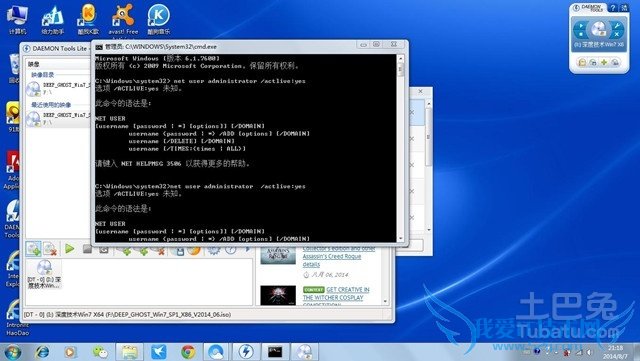Click the X unmount button on DAEMON Tools gadget
Screen dimensions: 640x361
pyautogui.click(x=617, y=34)
